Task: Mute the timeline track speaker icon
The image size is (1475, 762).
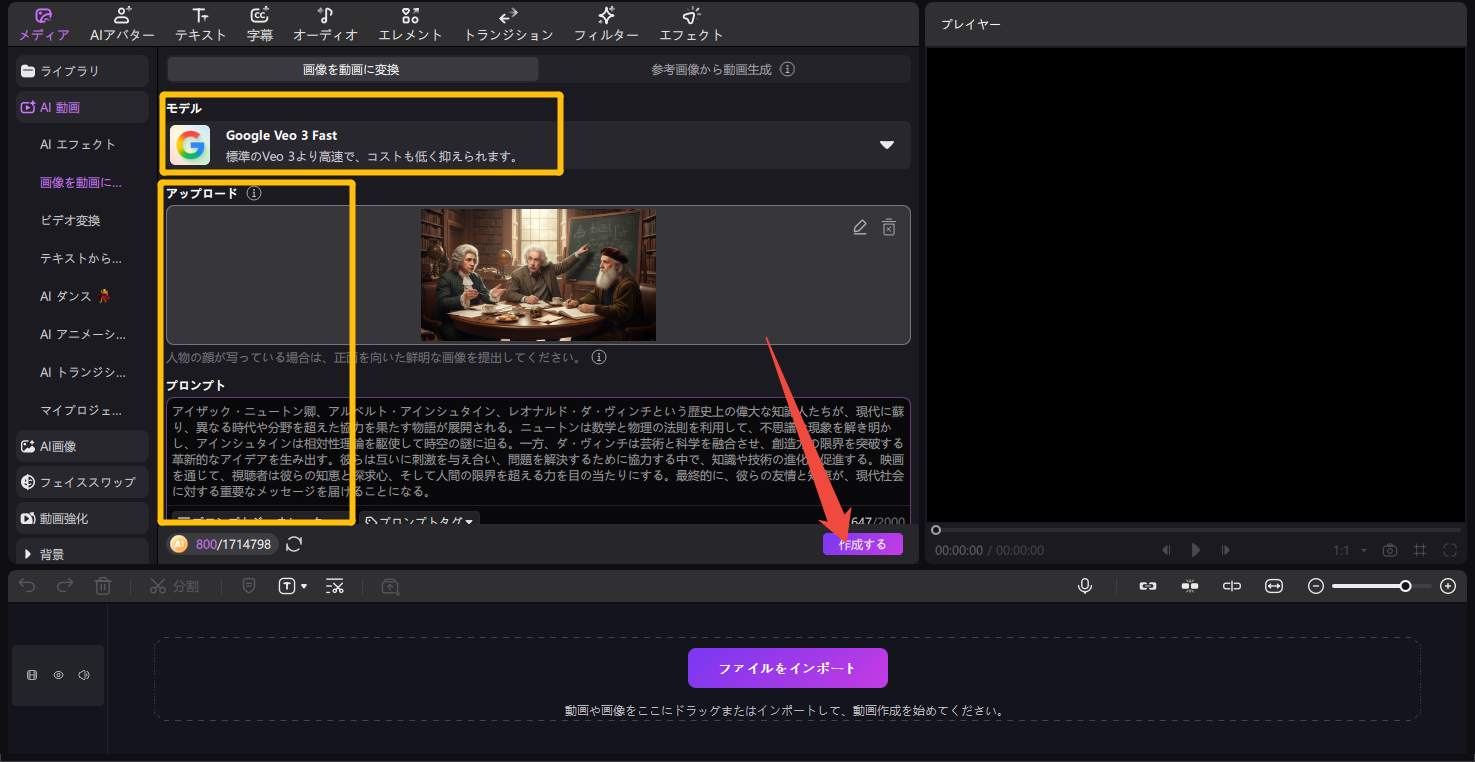Action: [x=84, y=675]
